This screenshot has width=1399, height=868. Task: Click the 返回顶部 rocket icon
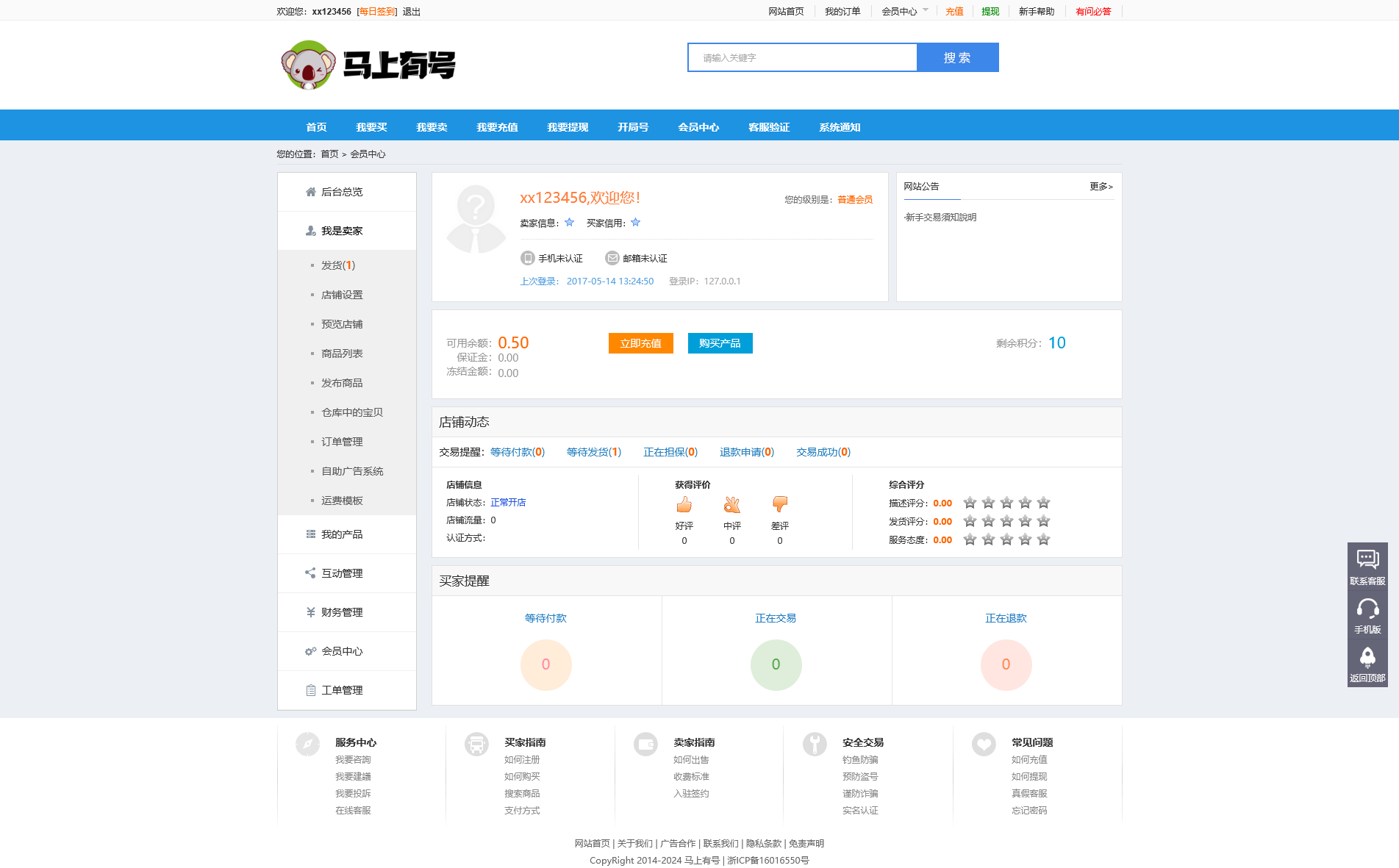coord(1367,663)
